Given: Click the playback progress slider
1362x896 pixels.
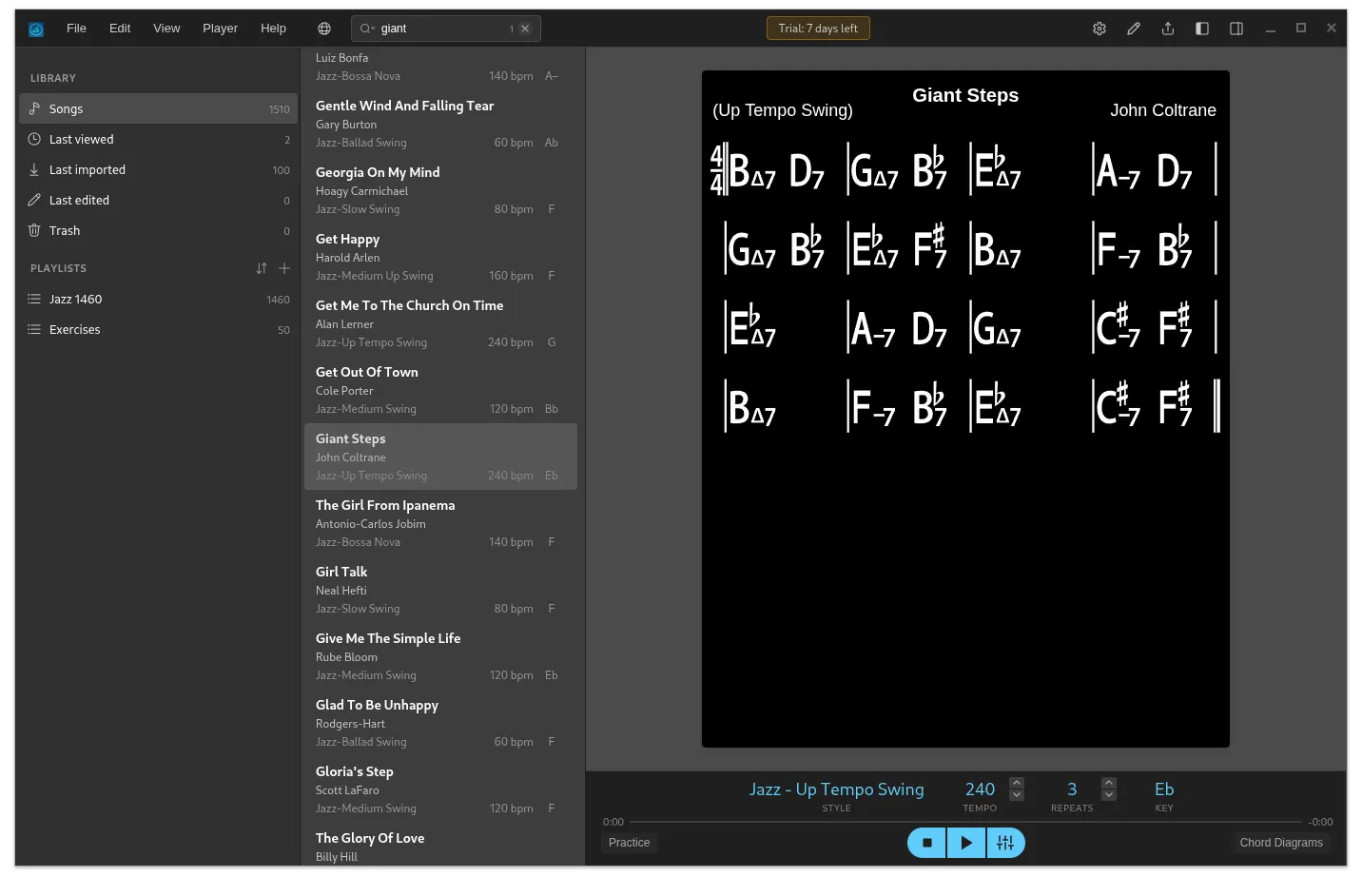Looking at the screenshot, I should 965,822.
